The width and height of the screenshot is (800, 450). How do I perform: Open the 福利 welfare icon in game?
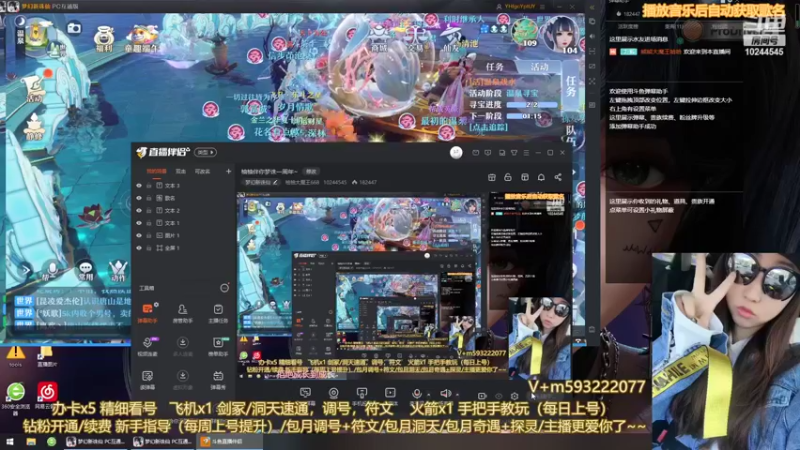coord(104,38)
